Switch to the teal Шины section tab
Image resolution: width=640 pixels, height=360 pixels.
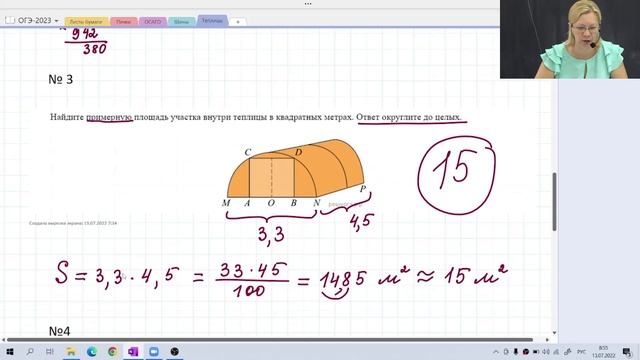(x=181, y=22)
